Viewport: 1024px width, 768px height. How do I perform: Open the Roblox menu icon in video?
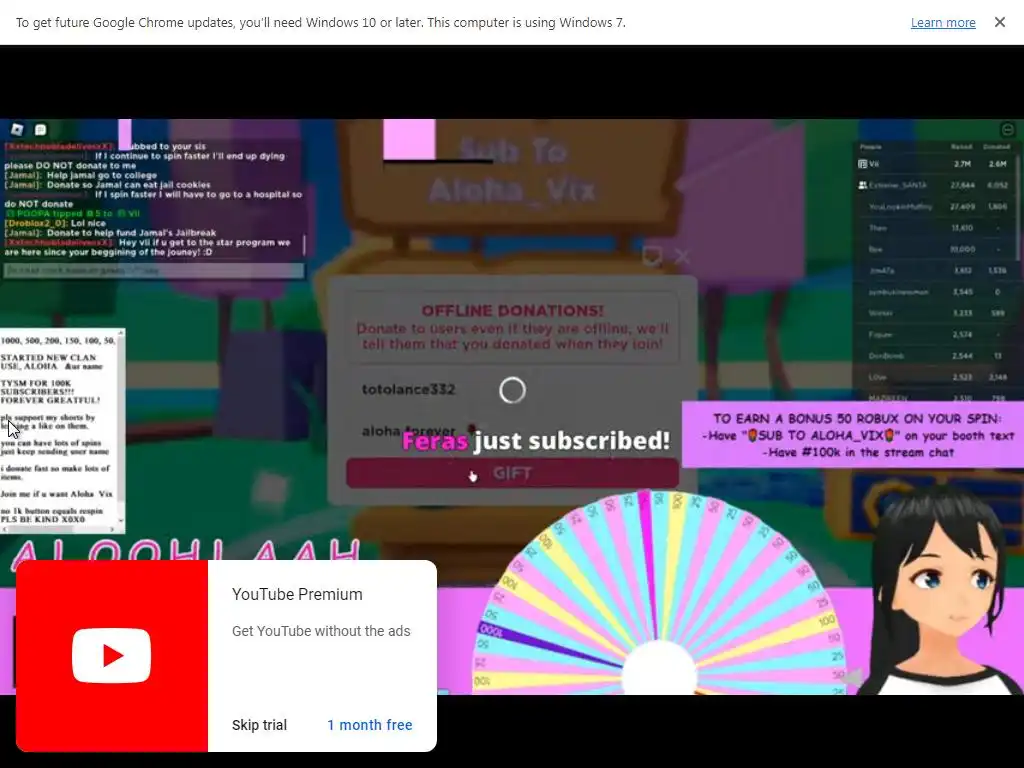[17, 129]
